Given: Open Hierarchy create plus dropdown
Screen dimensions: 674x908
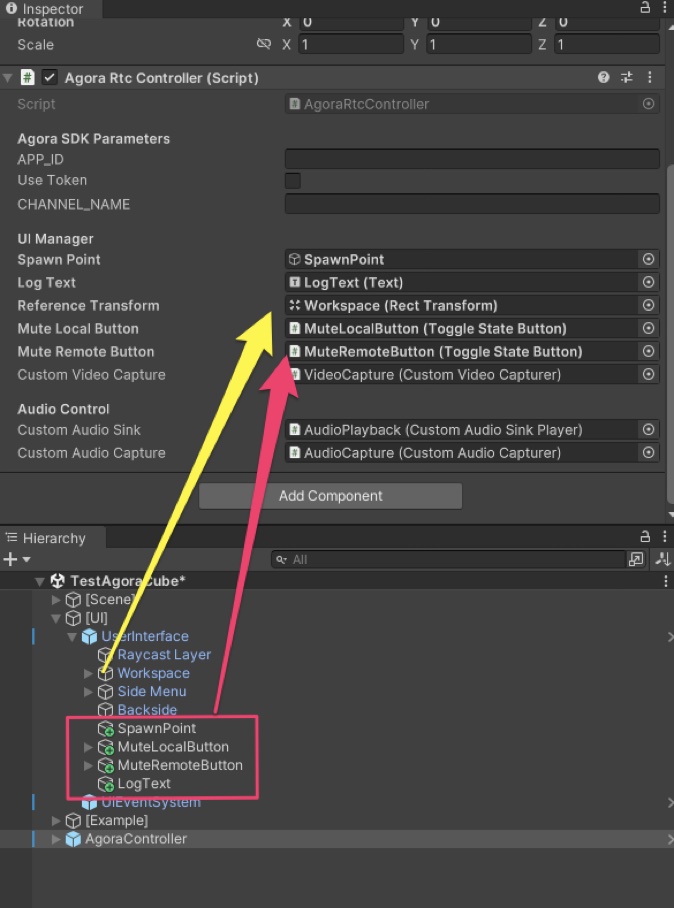Looking at the screenshot, I should pyautogui.click(x=16, y=559).
